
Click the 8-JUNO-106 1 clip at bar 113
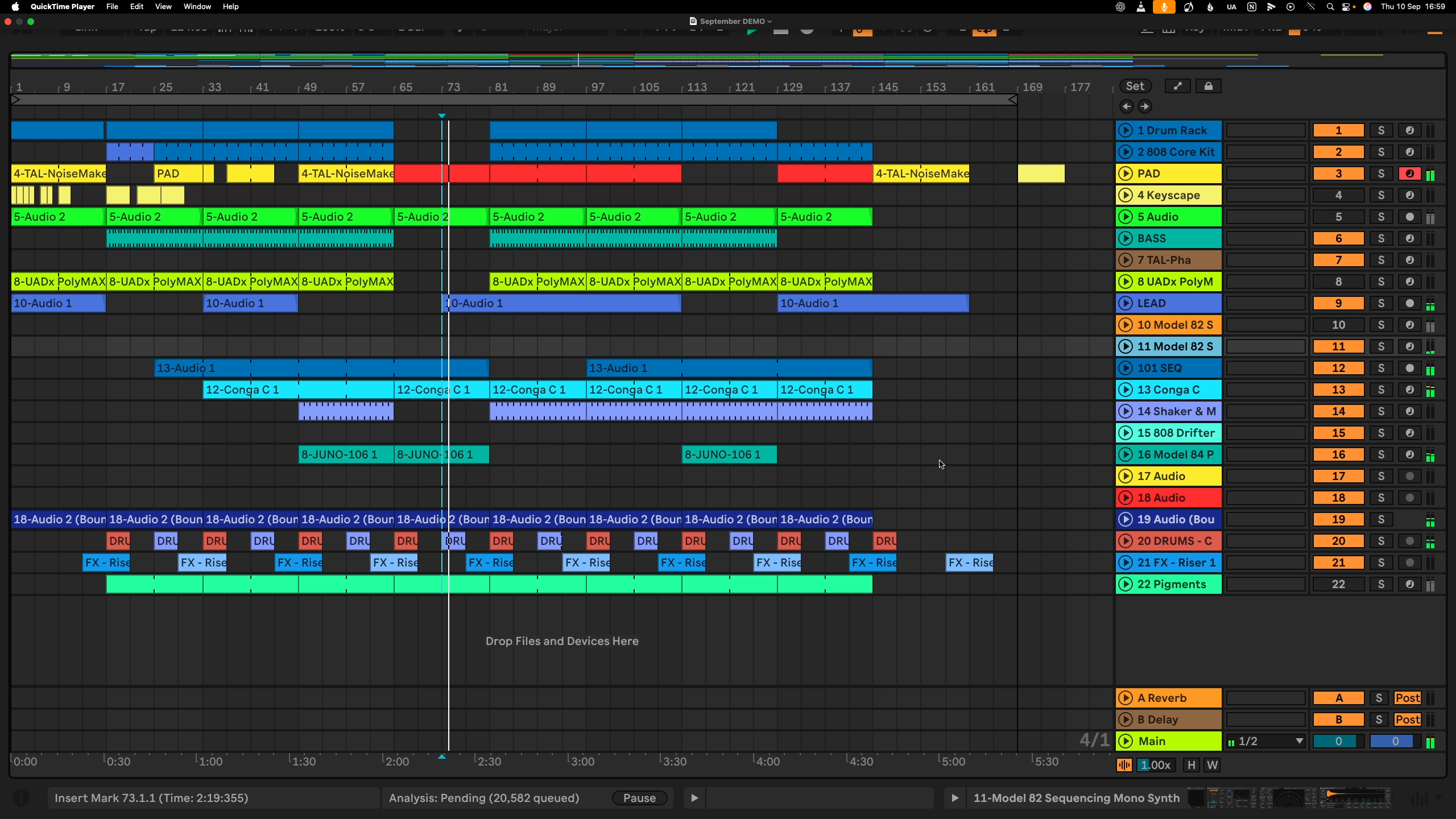pos(729,454)
